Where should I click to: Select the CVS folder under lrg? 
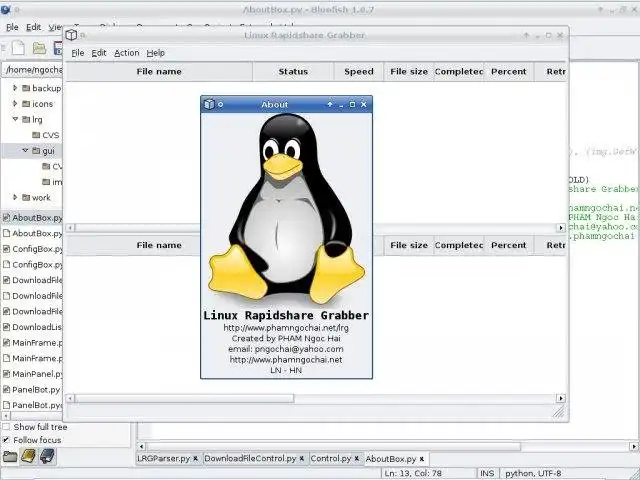46,135
